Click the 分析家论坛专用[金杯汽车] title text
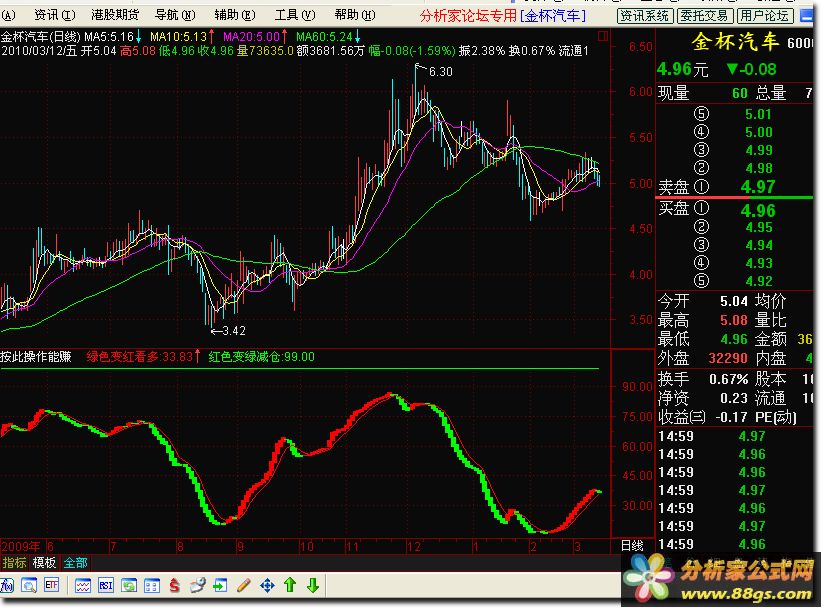This screenshot has height=609, width=823. tap(503, 16)
